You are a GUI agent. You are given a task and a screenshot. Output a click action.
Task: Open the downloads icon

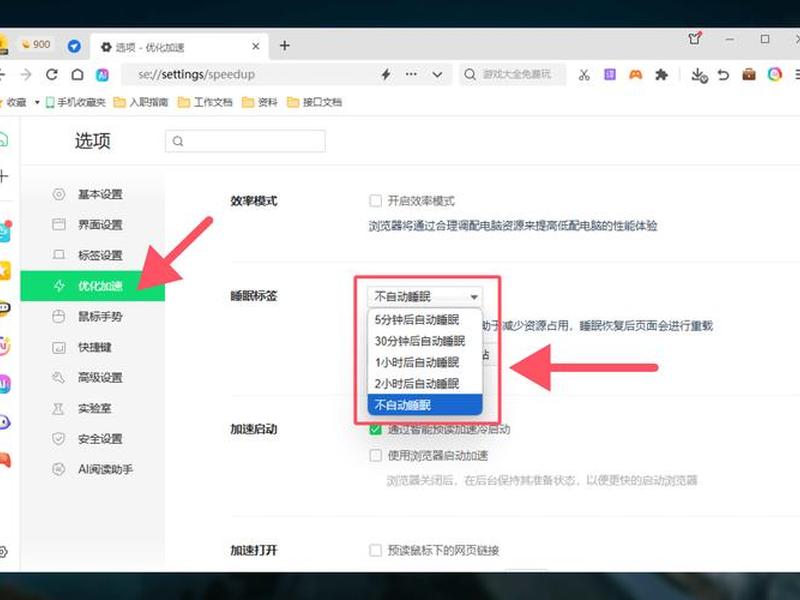click(x=698, y=76)
